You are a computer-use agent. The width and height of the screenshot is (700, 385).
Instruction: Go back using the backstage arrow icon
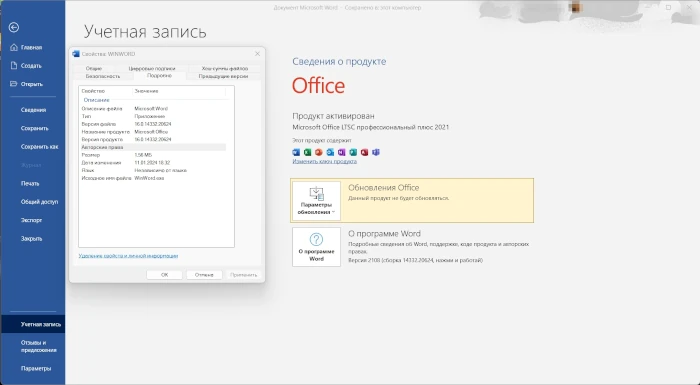pos(14,27)
